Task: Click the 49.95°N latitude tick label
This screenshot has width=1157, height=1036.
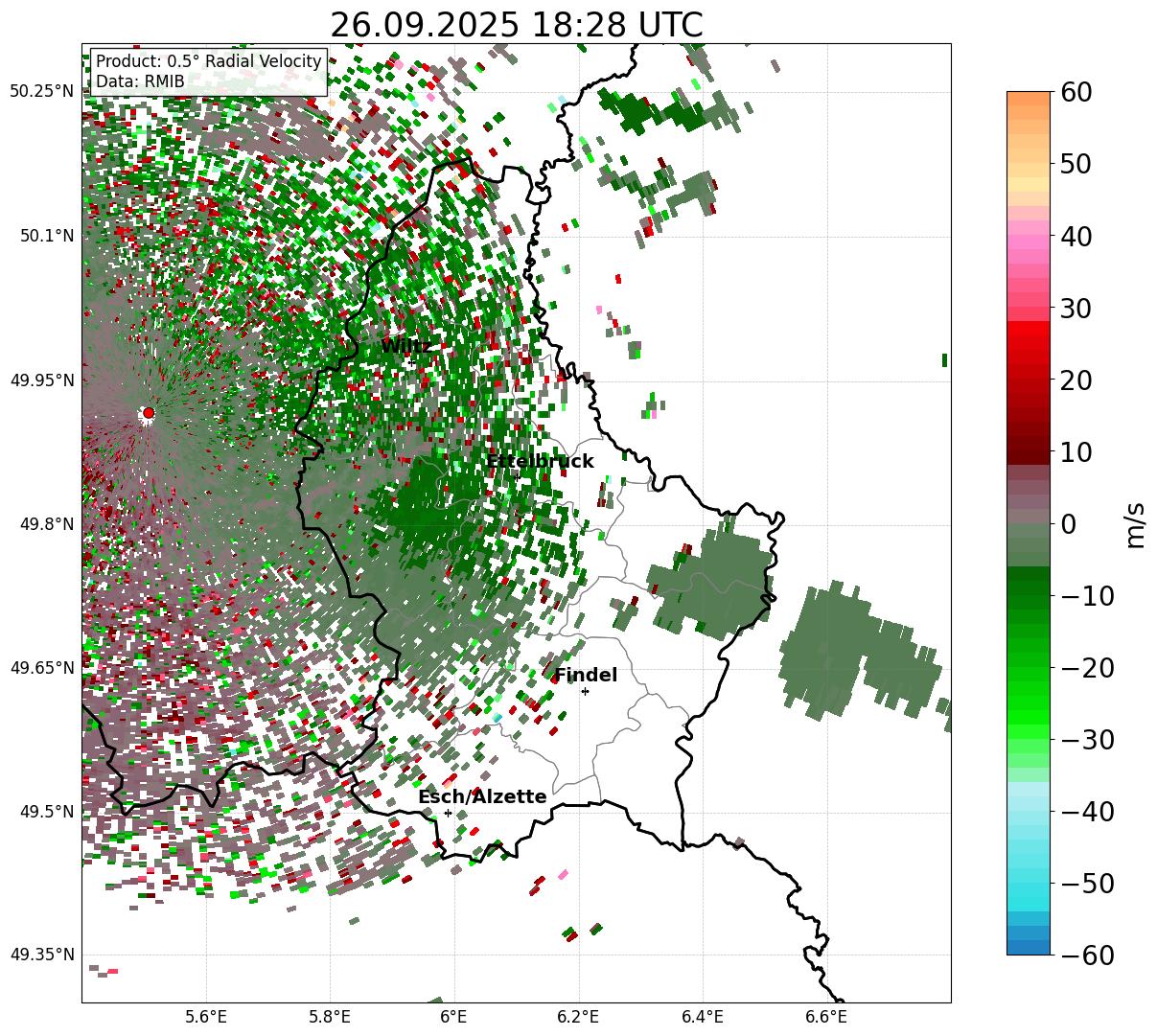Action: coord(41,380)
